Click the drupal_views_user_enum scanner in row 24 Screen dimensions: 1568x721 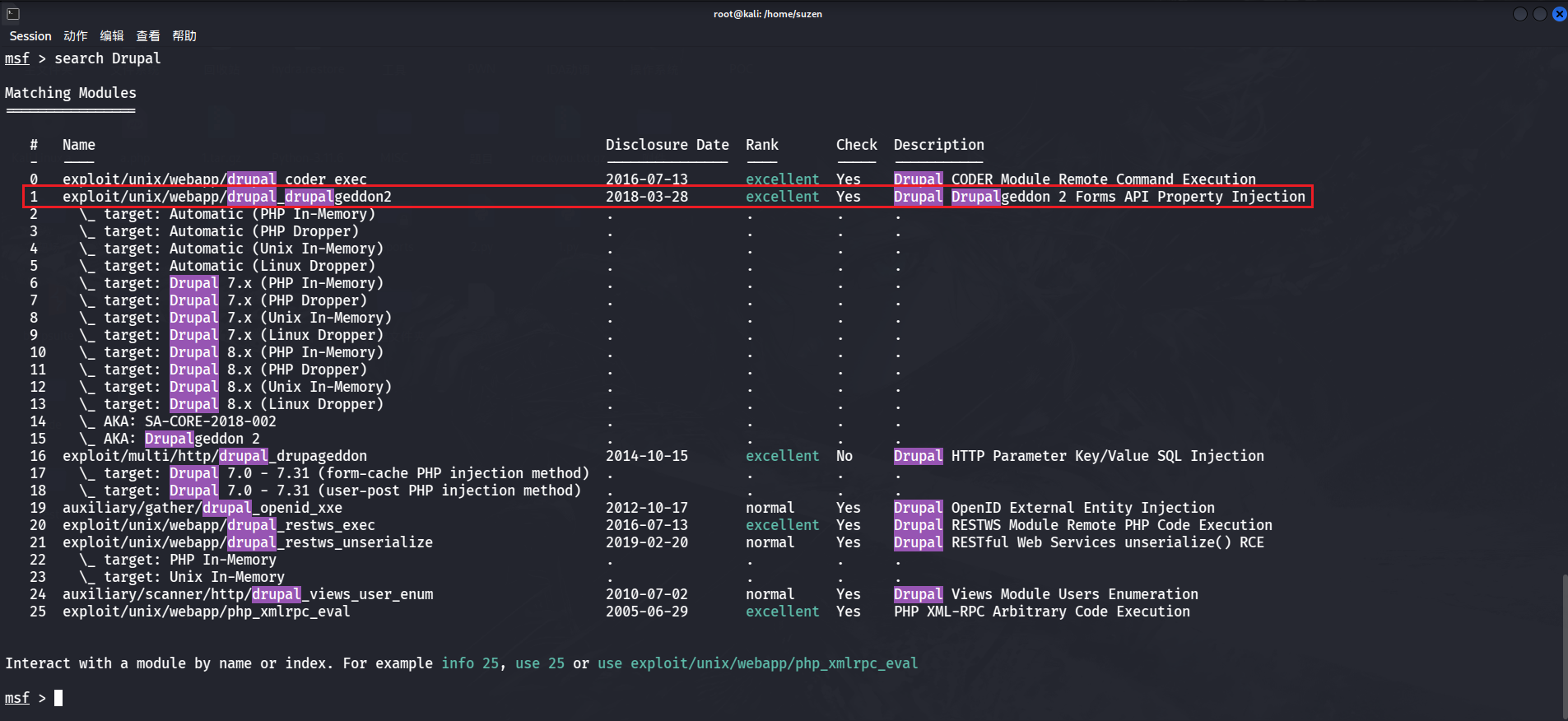coord(247,594)
